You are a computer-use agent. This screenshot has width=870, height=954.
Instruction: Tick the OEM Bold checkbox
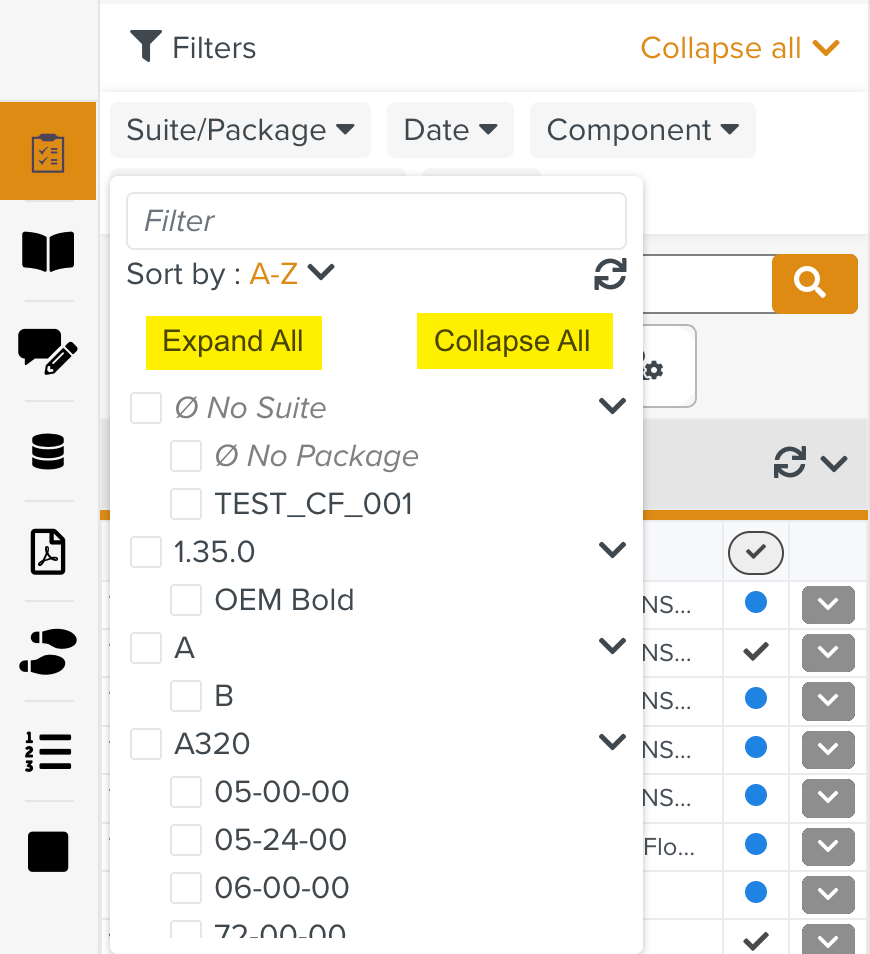coord(186,600)
